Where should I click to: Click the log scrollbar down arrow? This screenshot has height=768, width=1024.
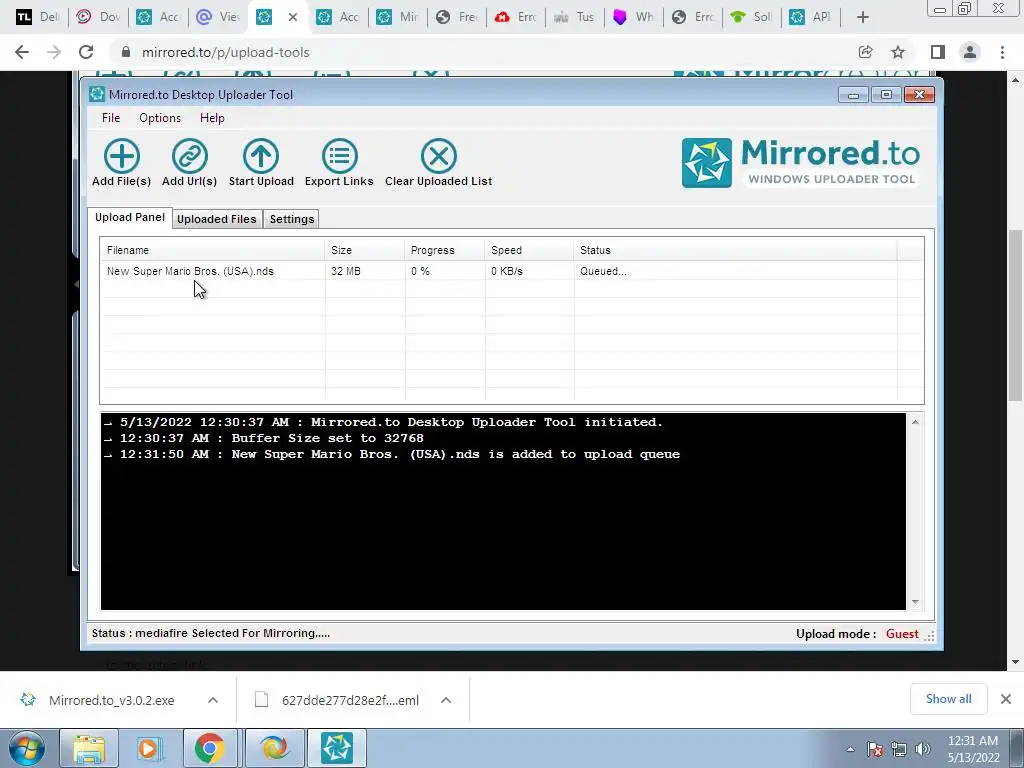point(915,601)
